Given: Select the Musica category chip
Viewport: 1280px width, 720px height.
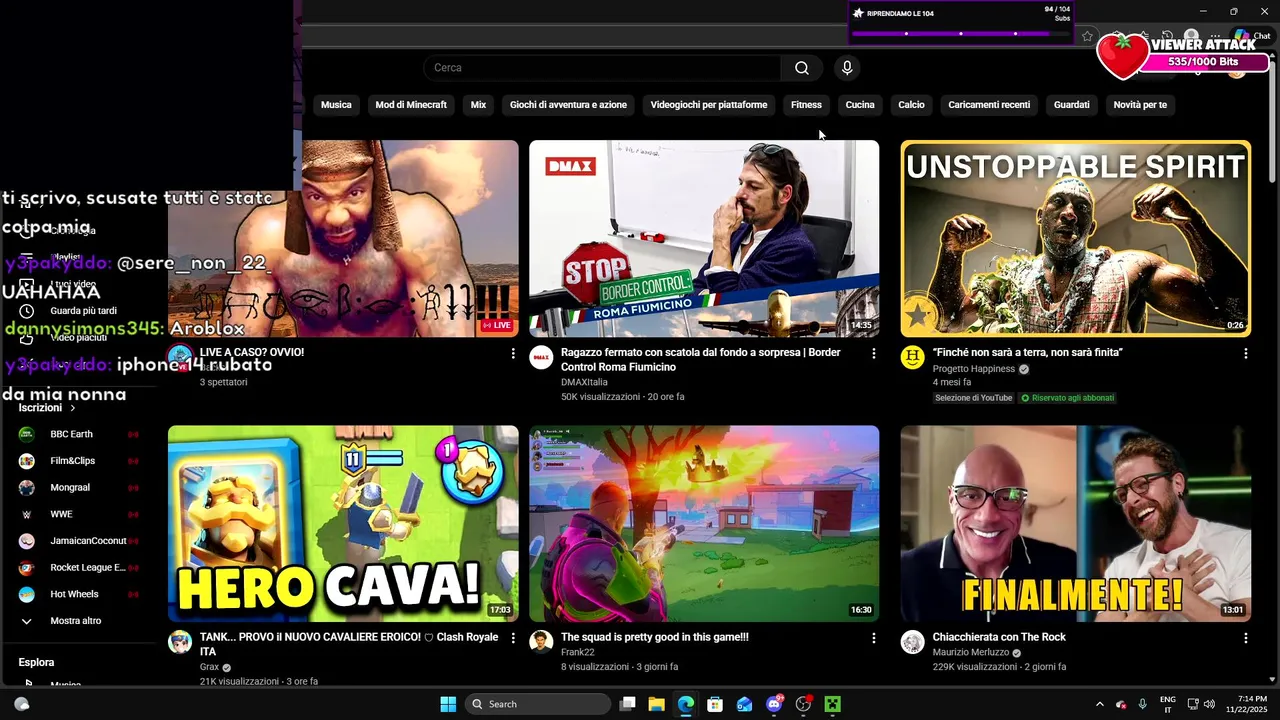Looking at the screenshot, I should tap(336, 105).
